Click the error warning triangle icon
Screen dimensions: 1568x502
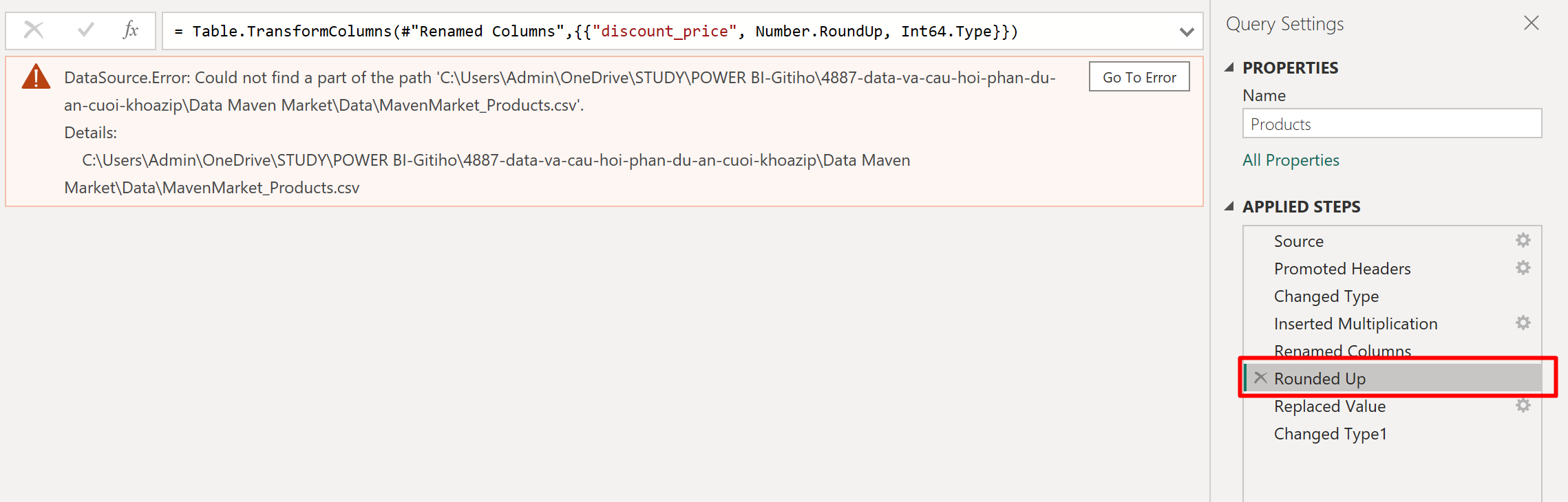pyautogui.click(x=36, y=77)
